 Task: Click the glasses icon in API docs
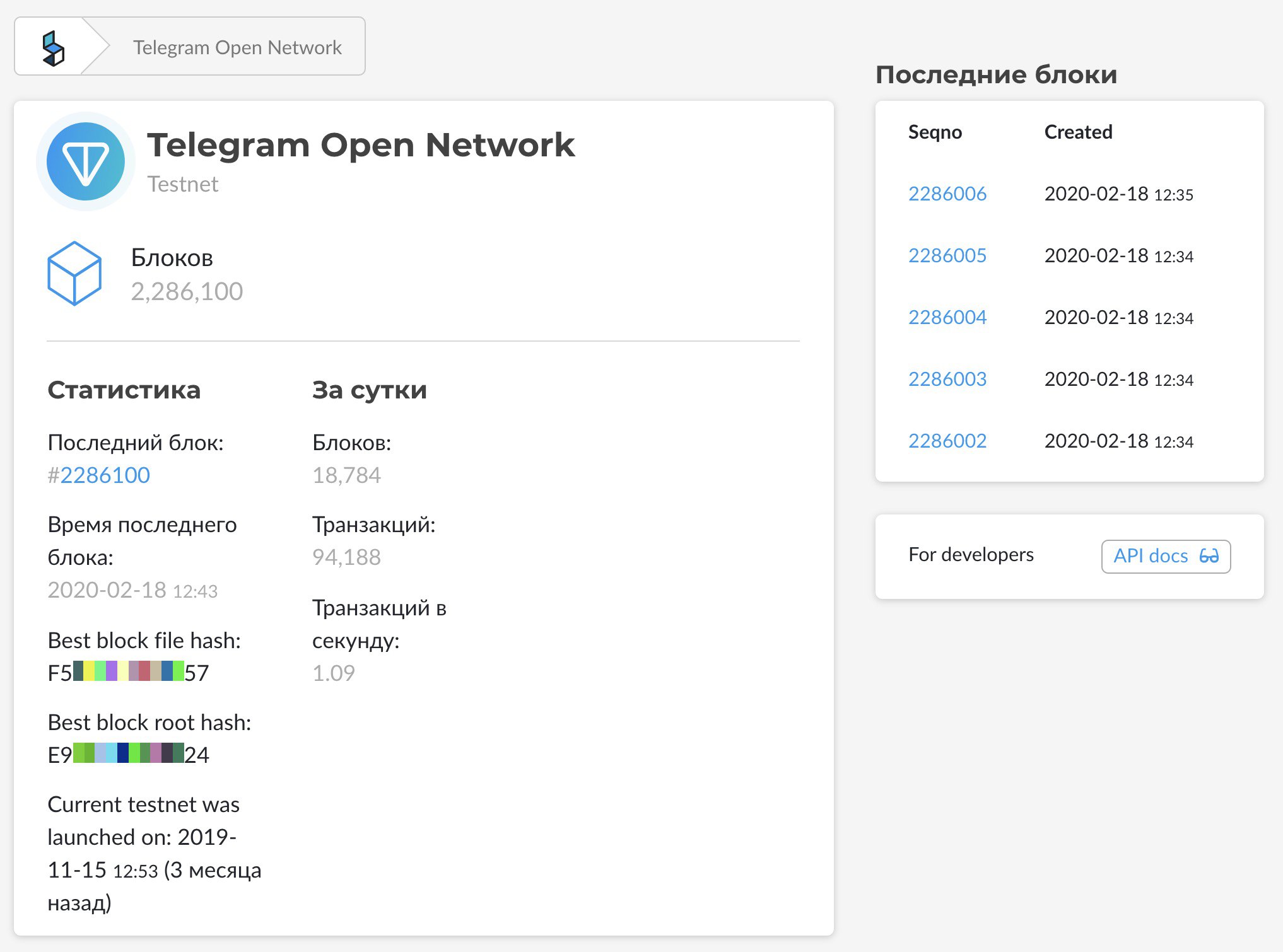(1209, 556)
